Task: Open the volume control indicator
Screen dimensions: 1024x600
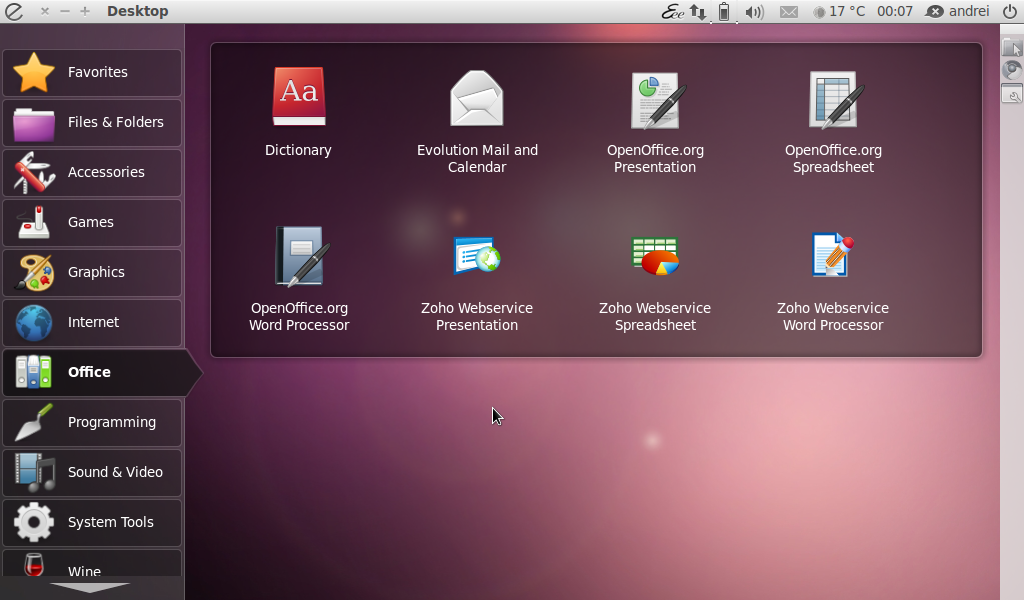Action: coord(754,12)
